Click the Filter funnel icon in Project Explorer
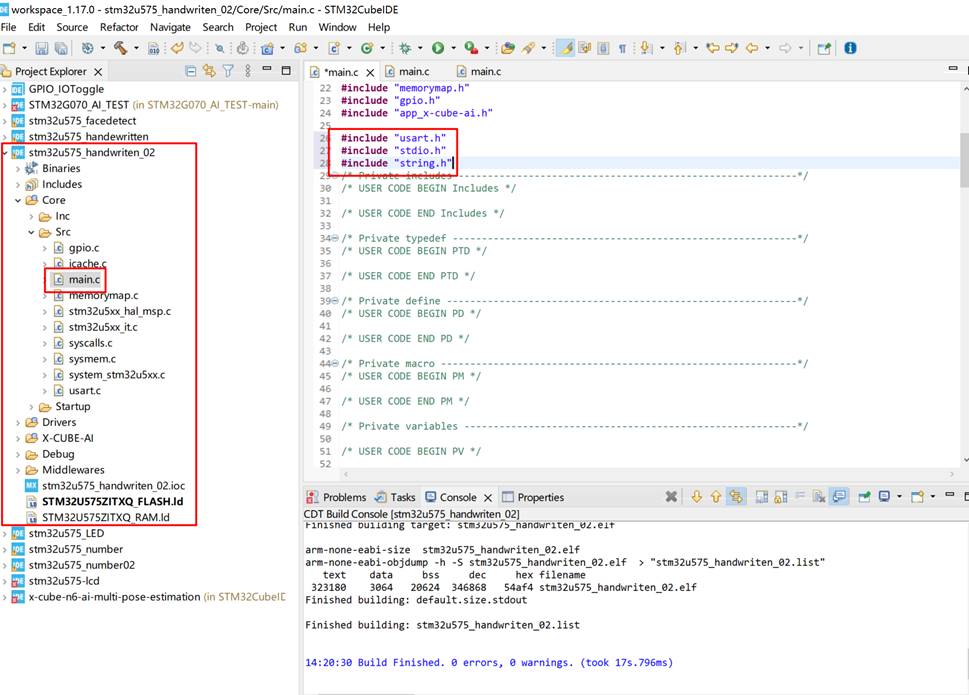 coord(228,71)
